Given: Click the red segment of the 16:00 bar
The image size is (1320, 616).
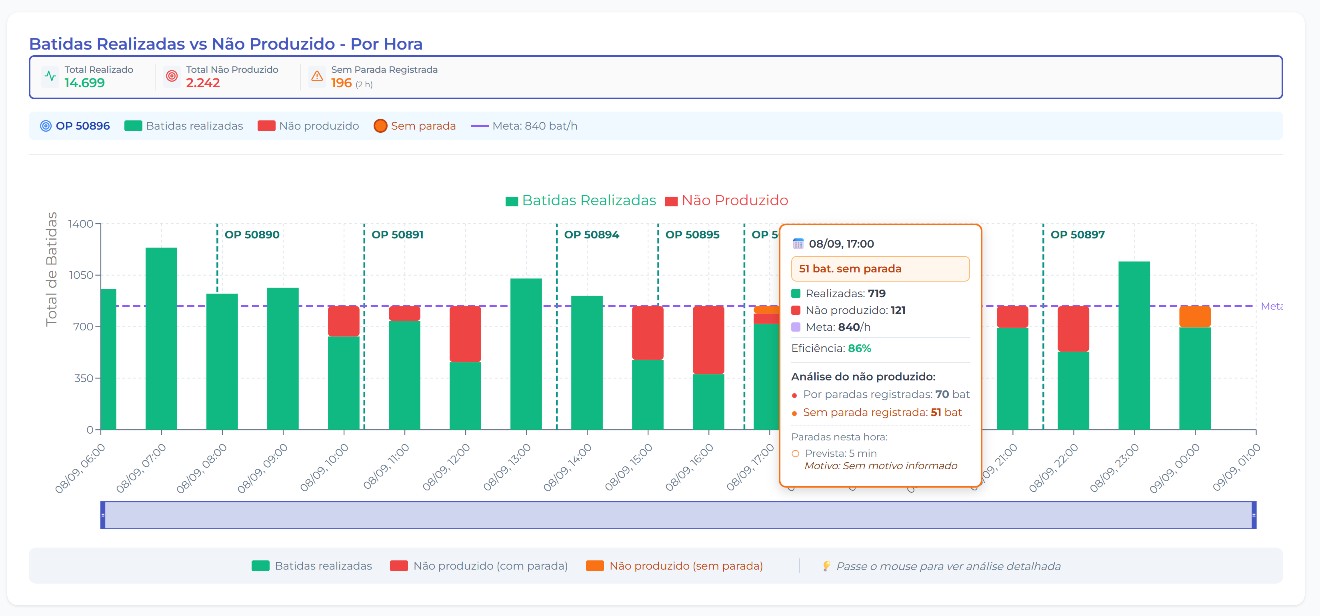Looking at the screenshot, I should click(x=708, y=340).
